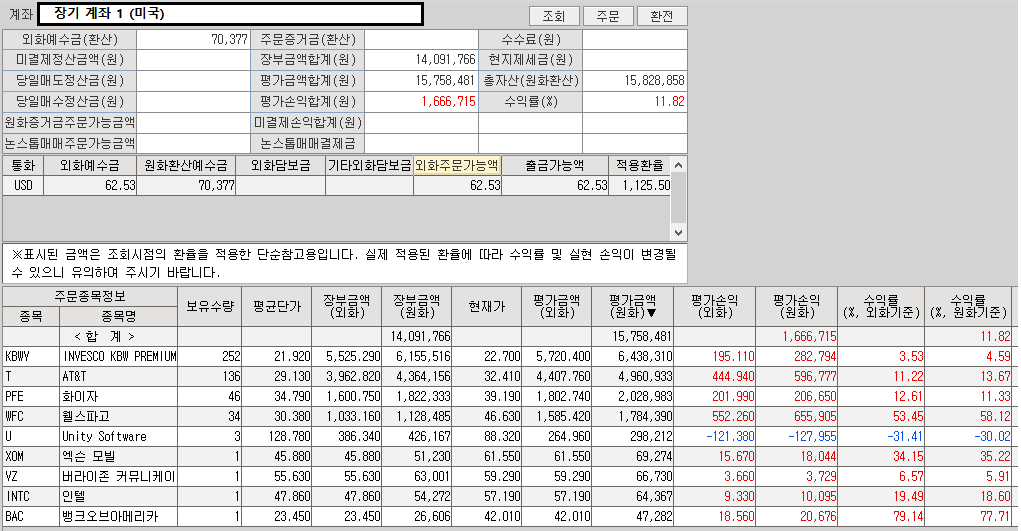Screen dimensions: 1021x531
Task: Select the KBWY ticker row
Action: pos(508,356)
